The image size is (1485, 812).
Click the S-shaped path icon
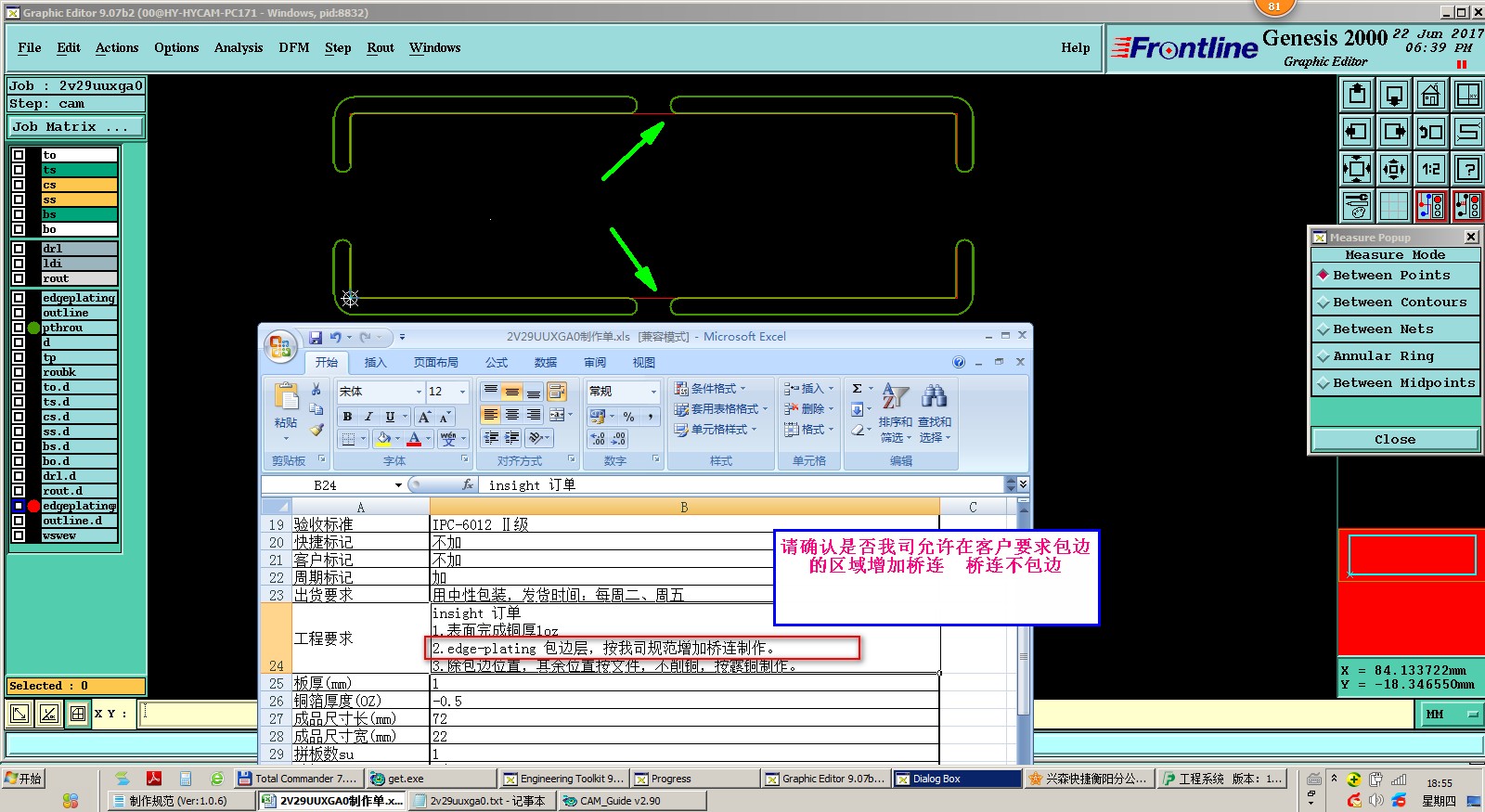[1467, 132]
